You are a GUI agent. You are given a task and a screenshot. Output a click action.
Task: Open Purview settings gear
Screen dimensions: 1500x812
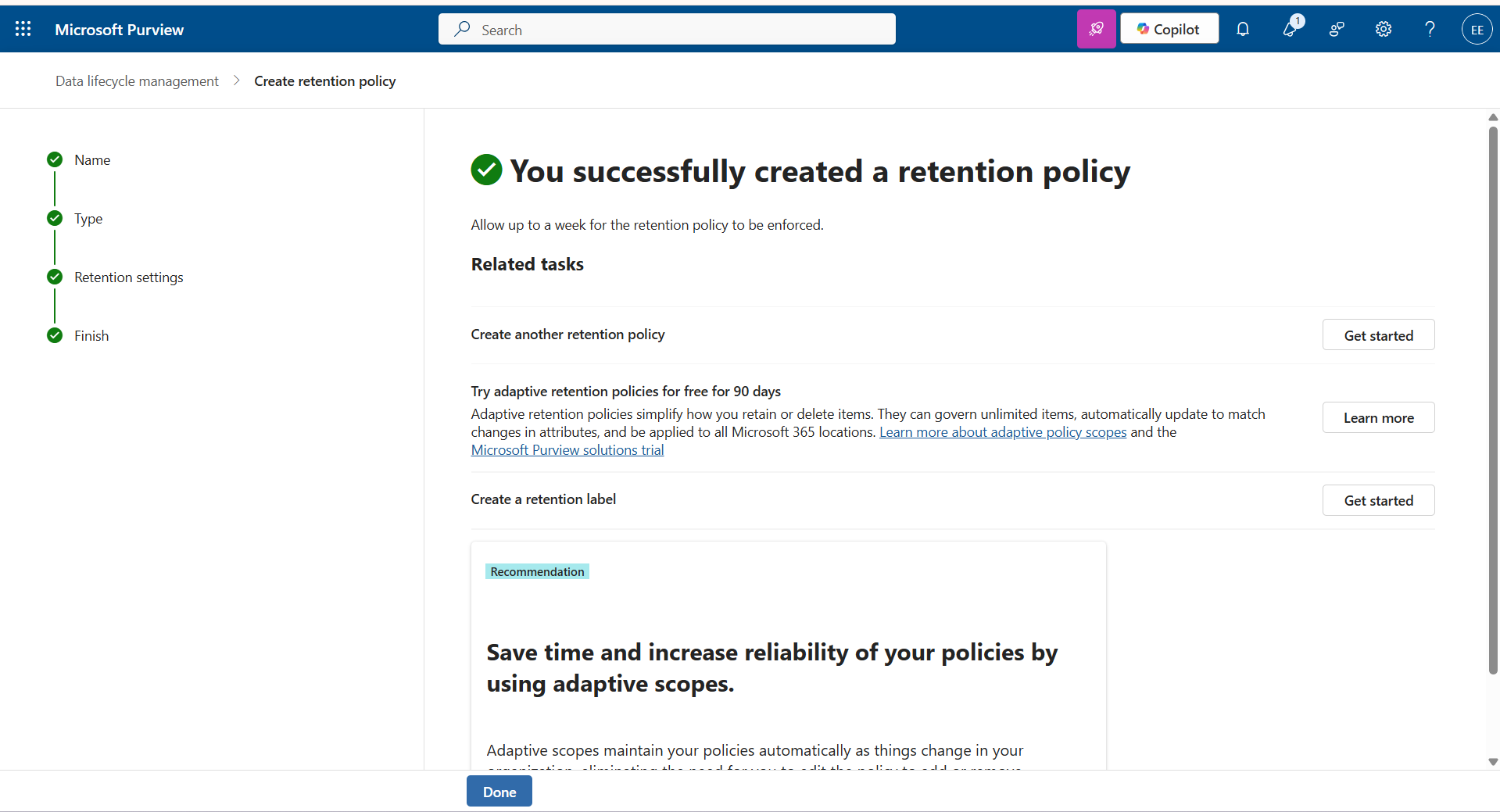pos(1383,29)
